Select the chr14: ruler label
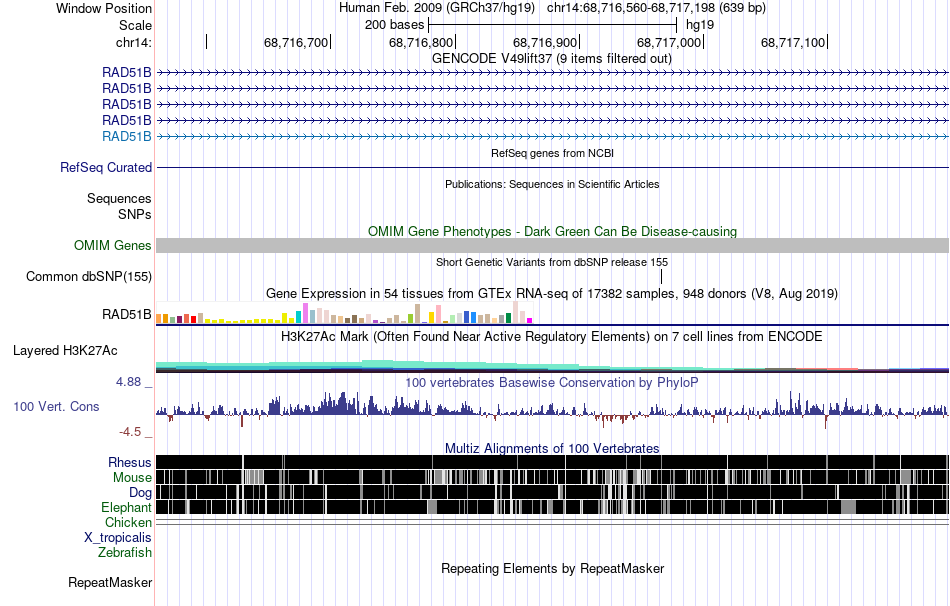 point(133,42)
